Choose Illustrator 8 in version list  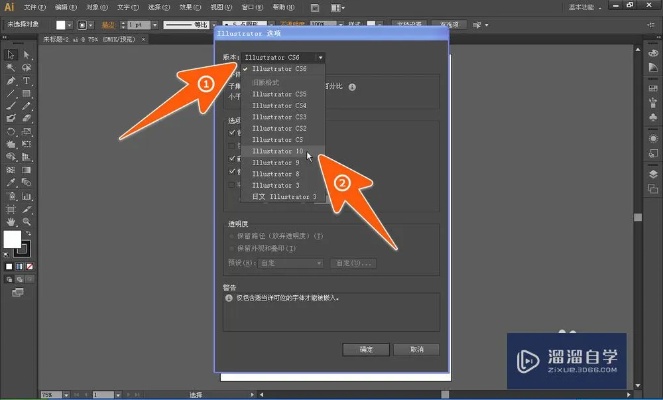(276, 174)
